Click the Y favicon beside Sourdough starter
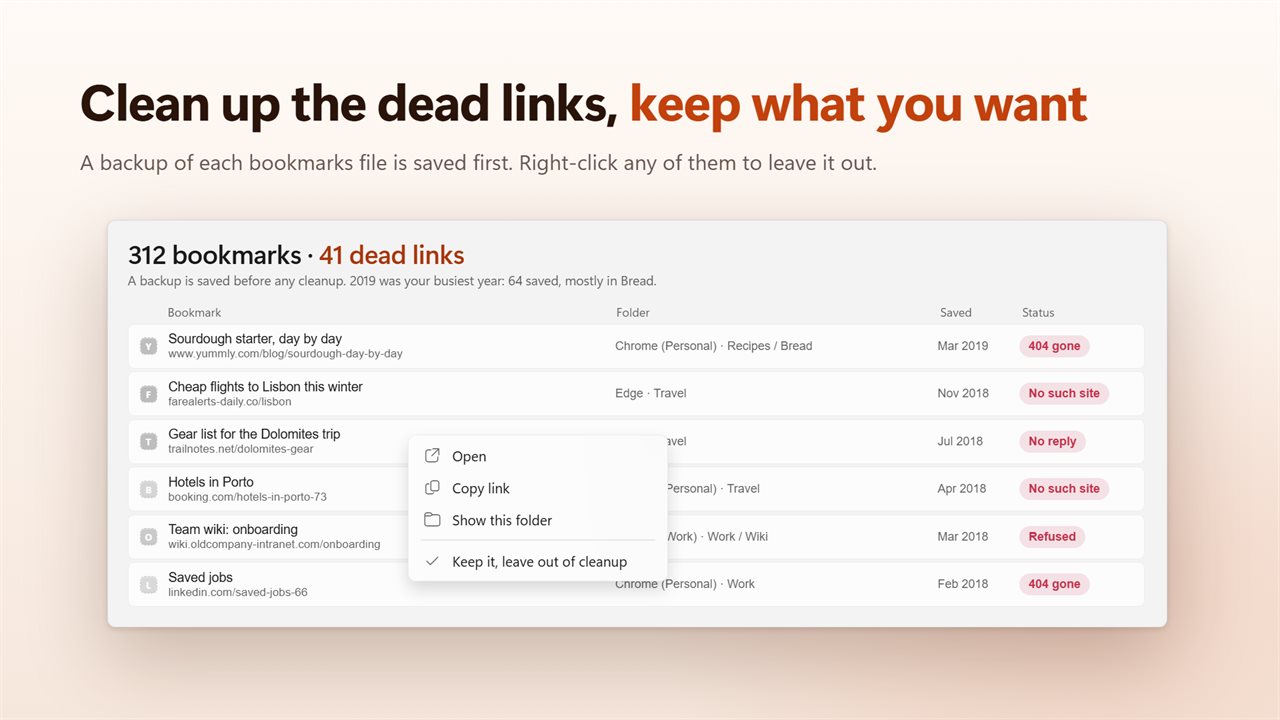Image resolution: width=1280 pixels, height=720 pixels. tap(149, 346)
